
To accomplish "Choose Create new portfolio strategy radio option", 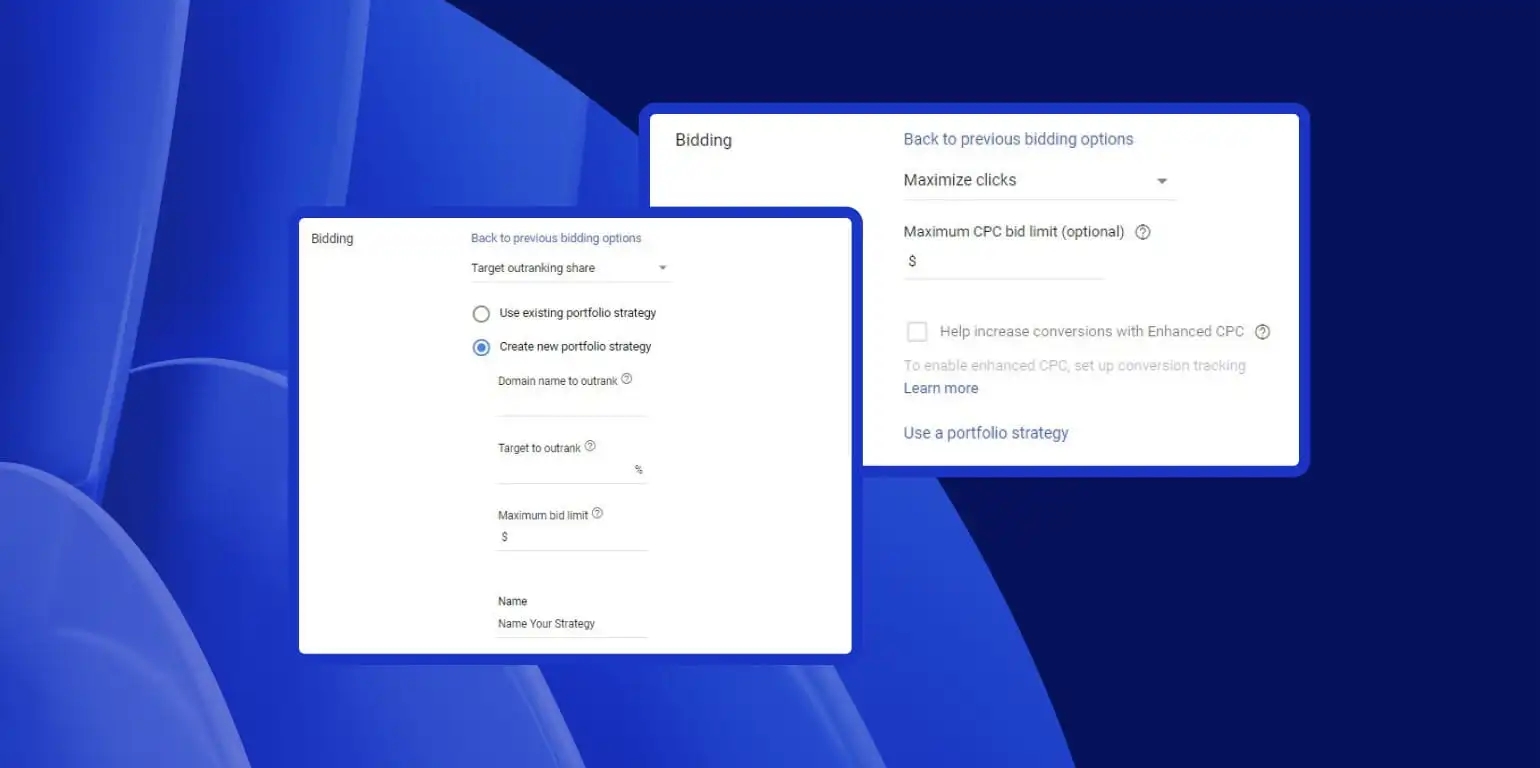I will [x=481, y=347].
